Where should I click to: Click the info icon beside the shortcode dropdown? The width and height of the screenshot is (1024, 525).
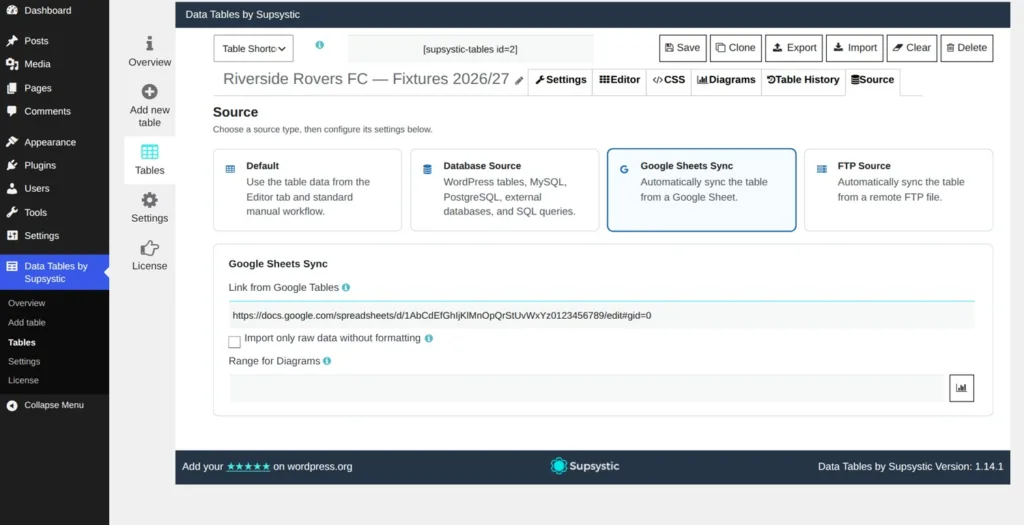click(x=319, y=45)
